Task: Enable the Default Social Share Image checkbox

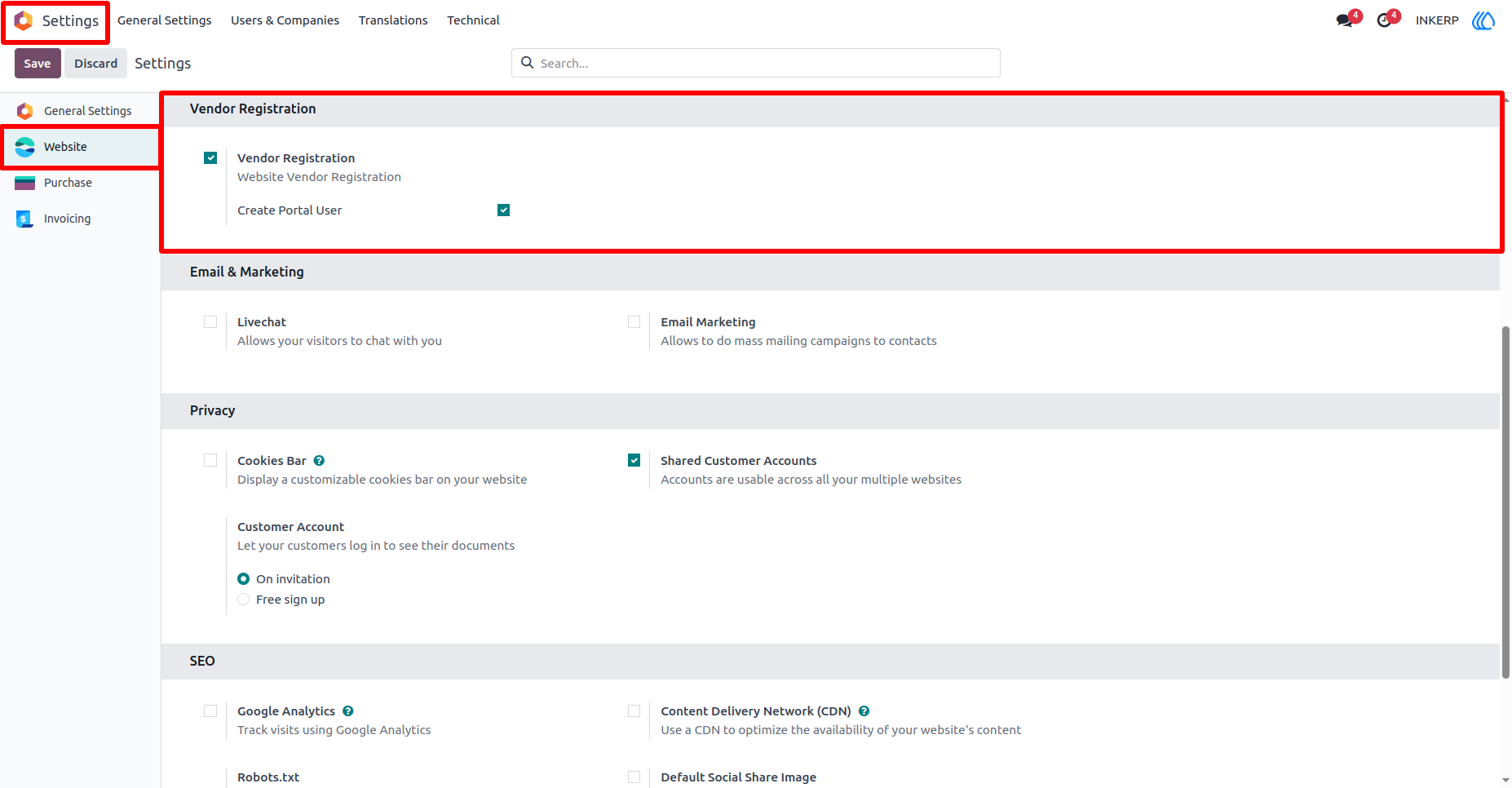Action: pos(634,777)
